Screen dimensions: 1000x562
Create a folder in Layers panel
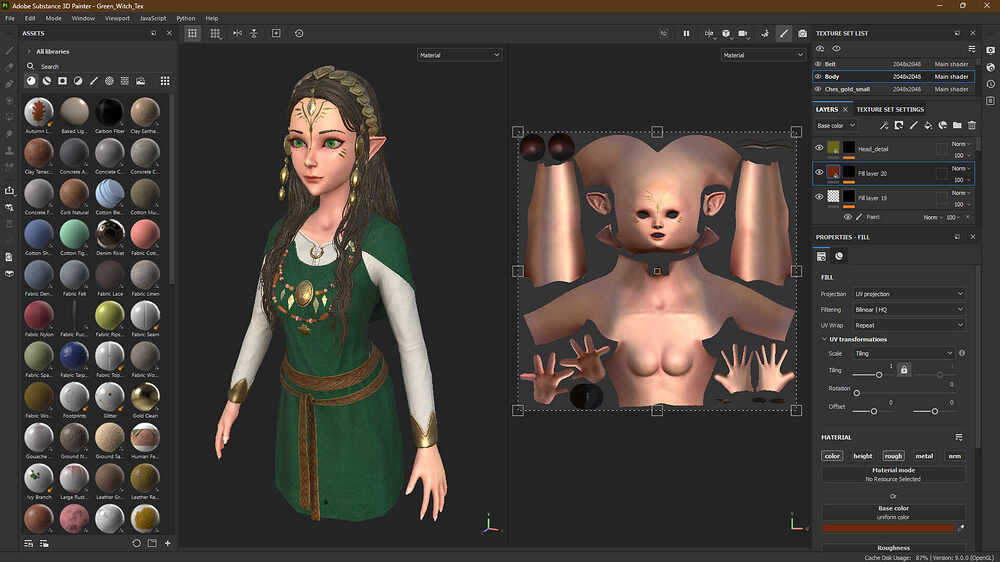click(x=957, y=126)
